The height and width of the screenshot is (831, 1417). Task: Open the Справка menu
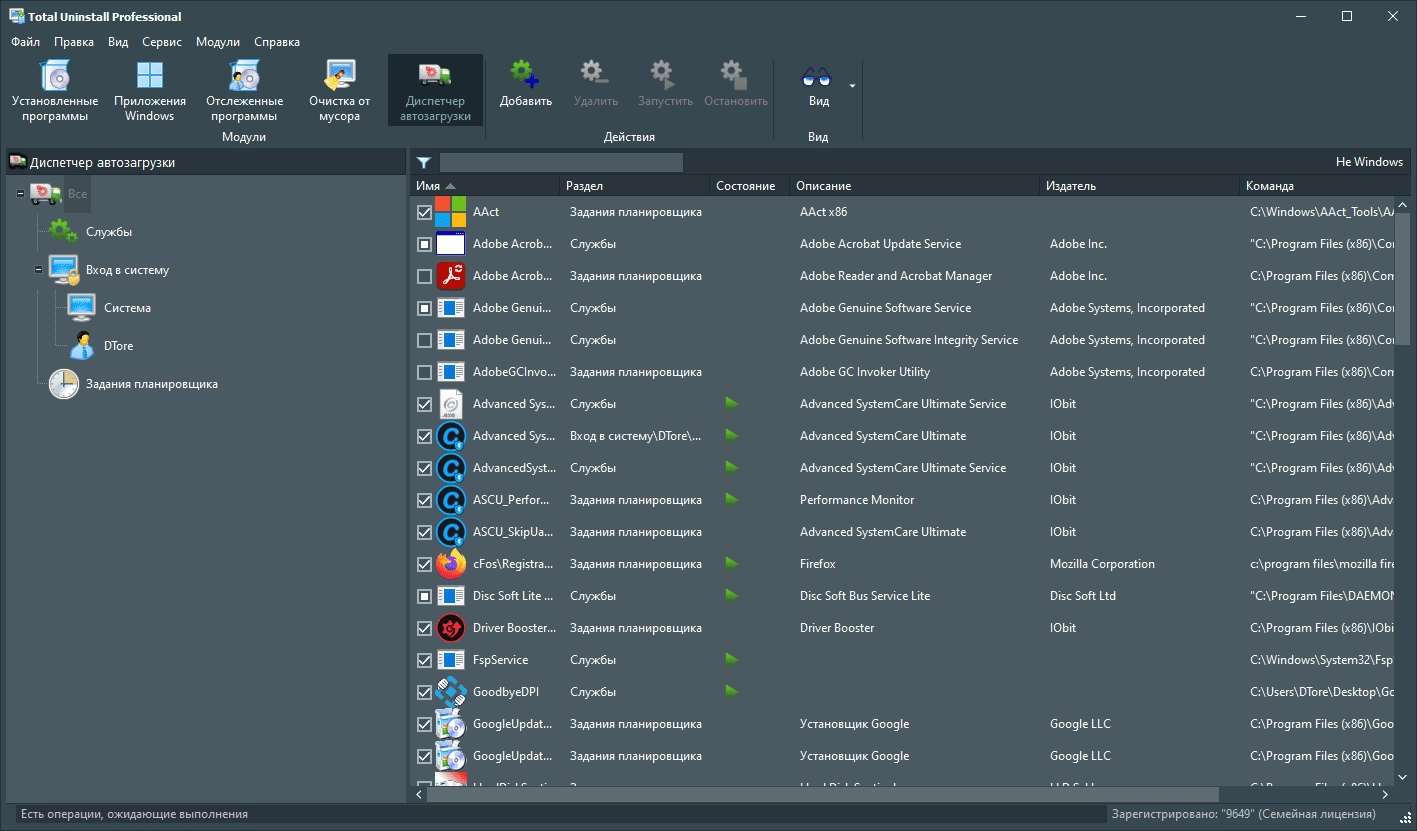click(277, 42)
